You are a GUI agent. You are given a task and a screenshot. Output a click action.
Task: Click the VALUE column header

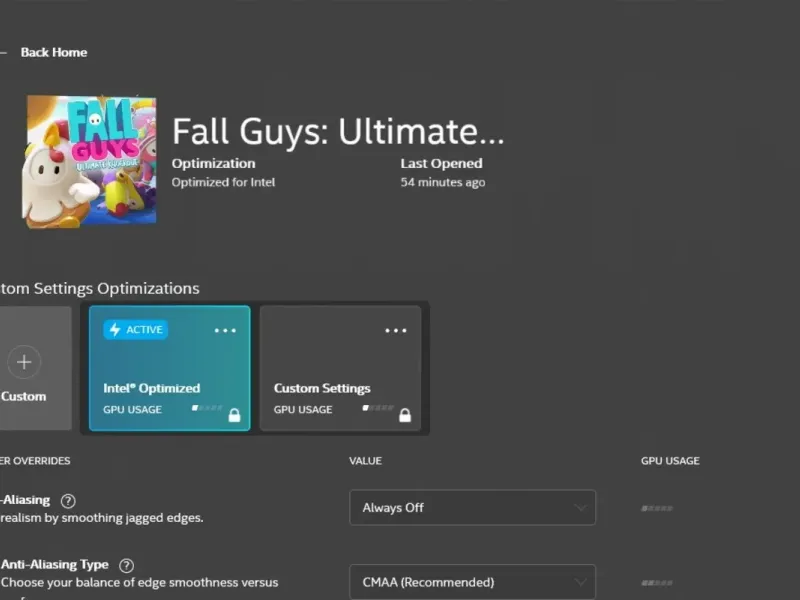[x=365, y=461]
